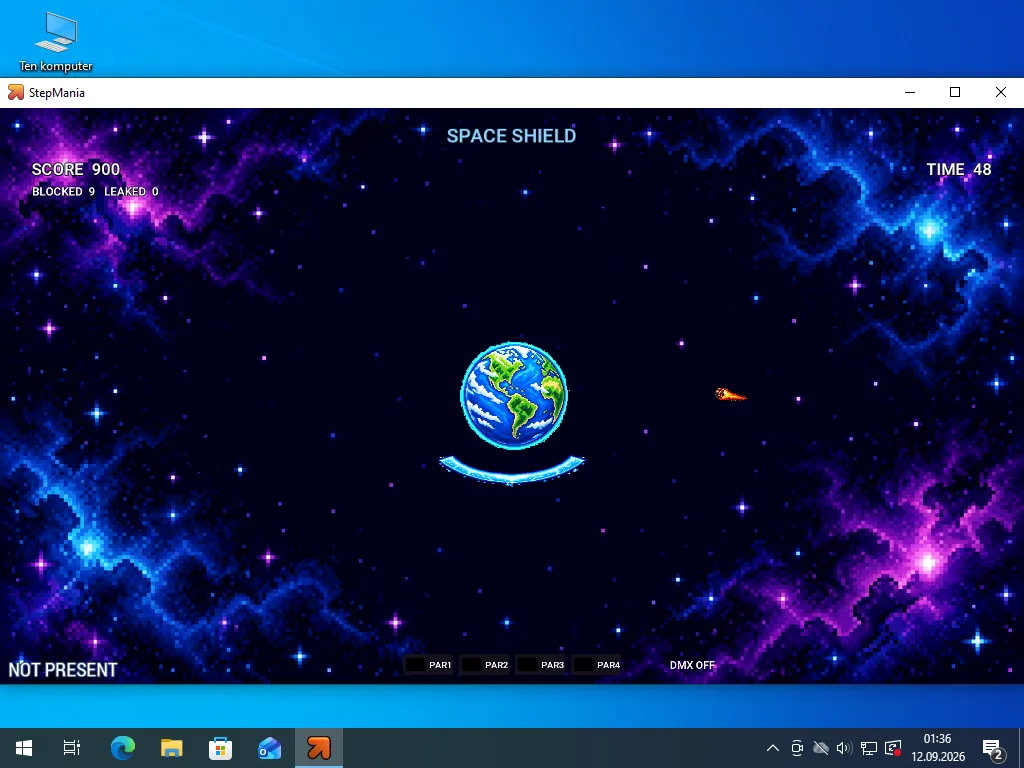Screen dimensions: 1024x768
Task: Click the PAR4 light indicator
Action: point(597,665)
